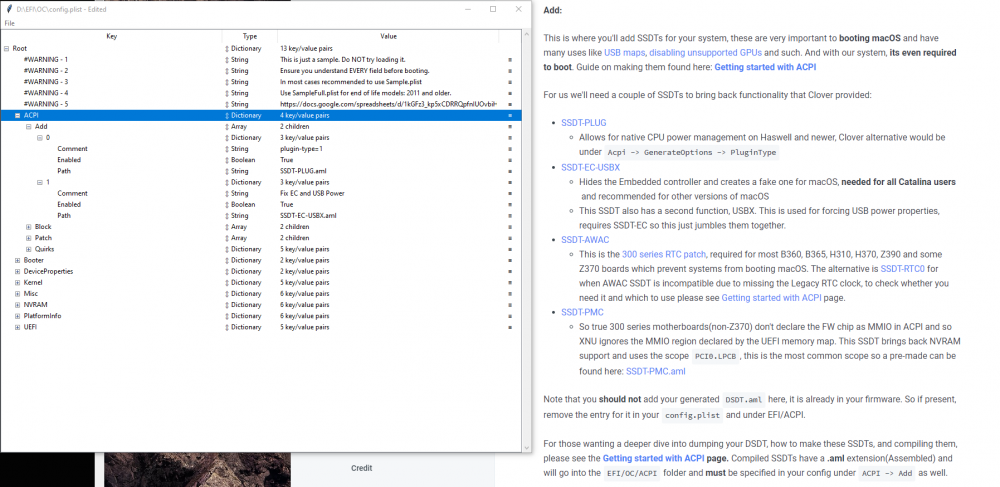The image size is (1000, 487).
Task: Click the type arrows of first Enabled Boolean
Action: click(226, 160)
